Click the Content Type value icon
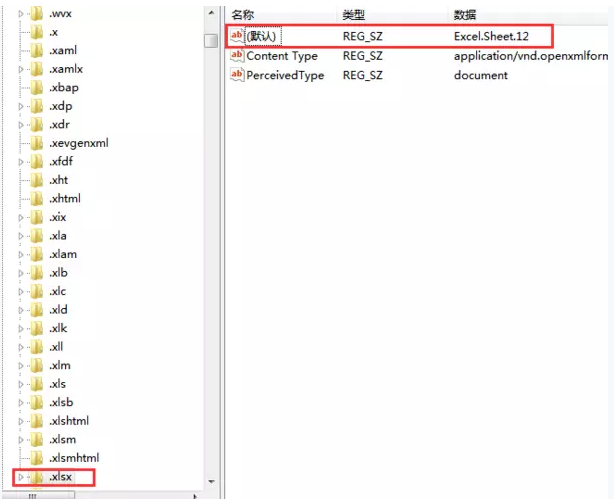Screen dimensions: 614x503 pyautogui.click(x=237, y=56)
